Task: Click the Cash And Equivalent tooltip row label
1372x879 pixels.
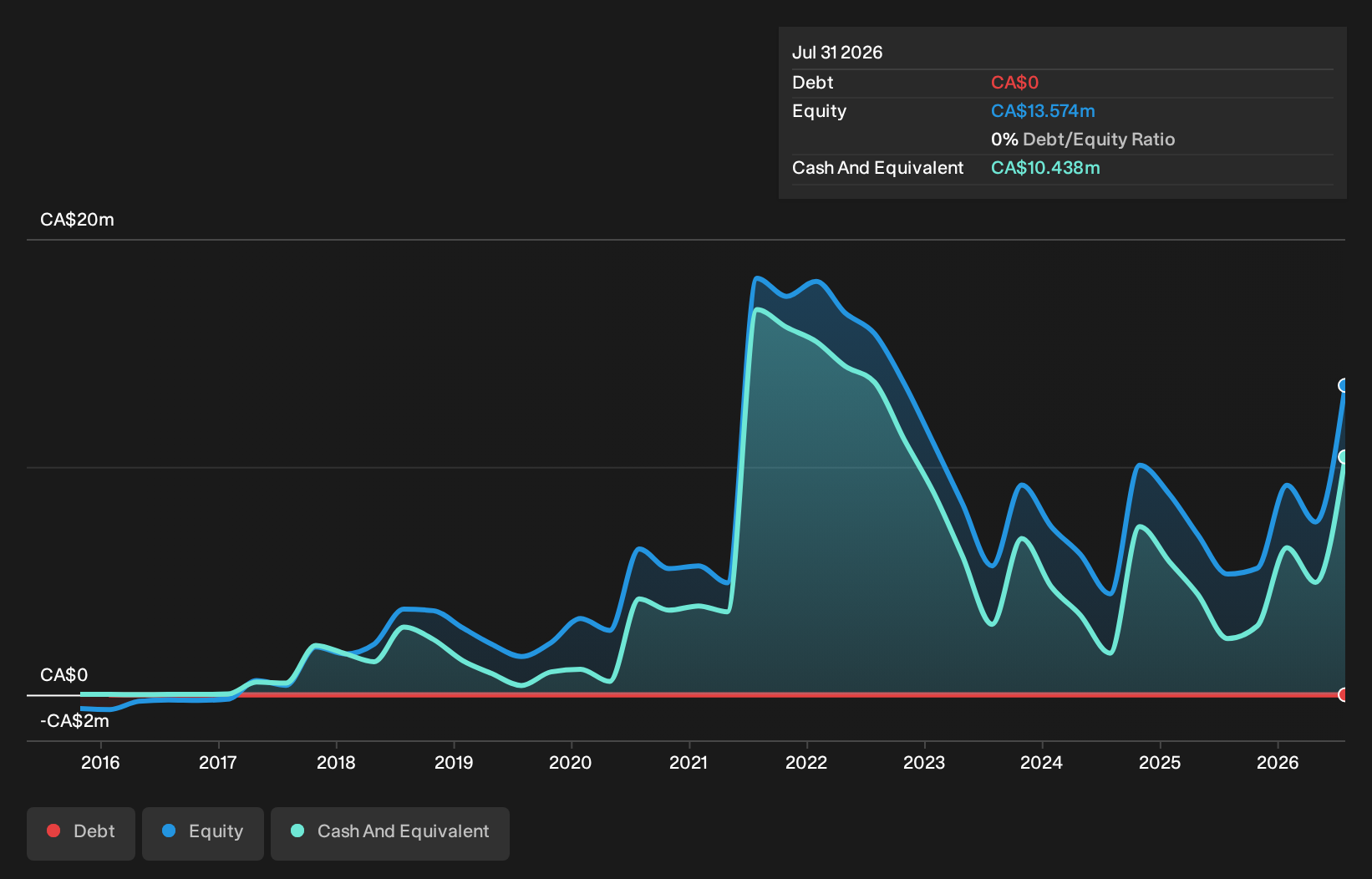Action: click(x=877, y=168)
